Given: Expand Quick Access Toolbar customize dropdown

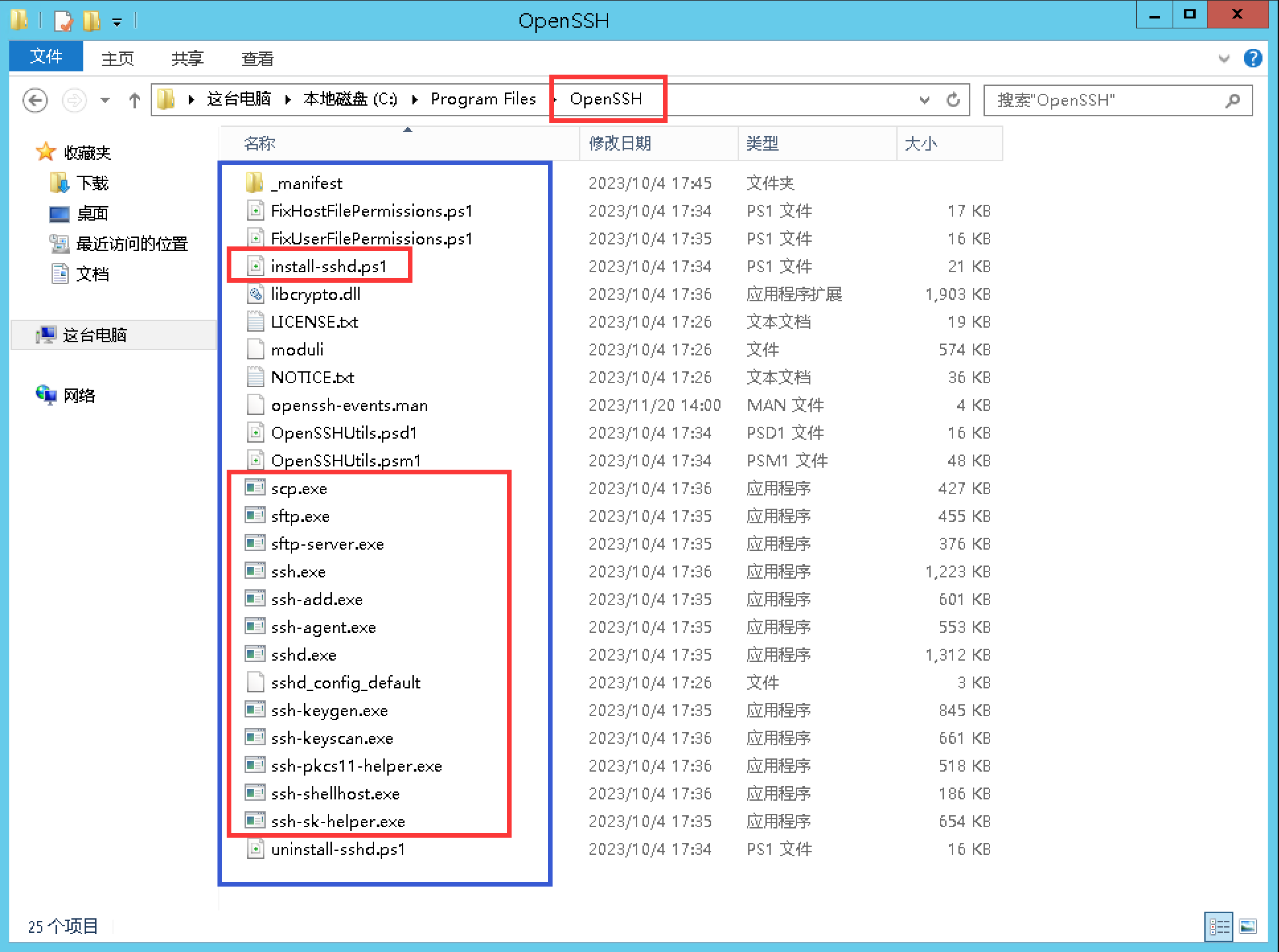Looking at the screenshot, I should pyautogui.click(x=117, y=22).
